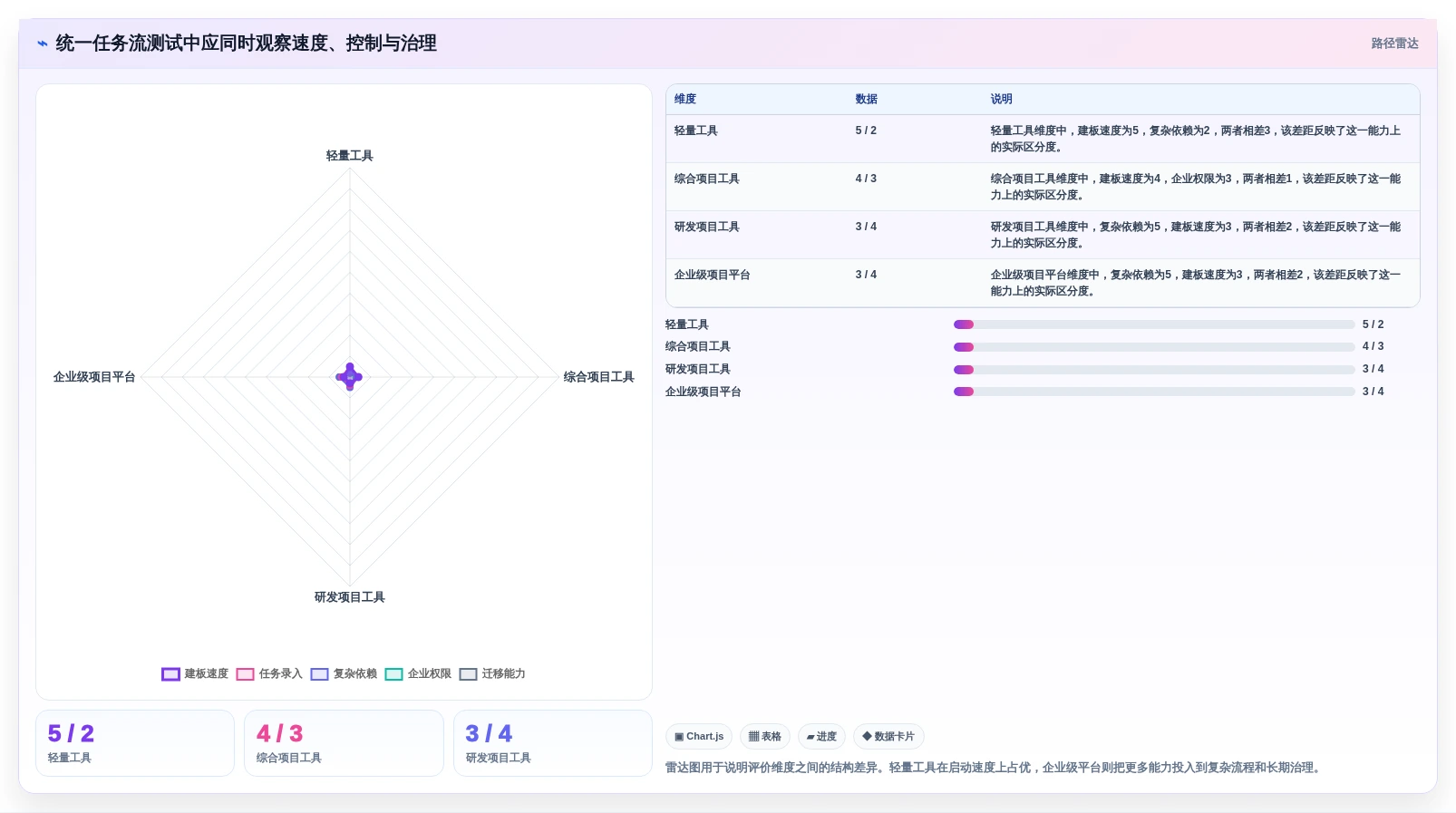The image size is (1456, 813).
Task: Click the 轻量工具 axis label on radar
Action: pyautogui.click(x=350, y=156)
